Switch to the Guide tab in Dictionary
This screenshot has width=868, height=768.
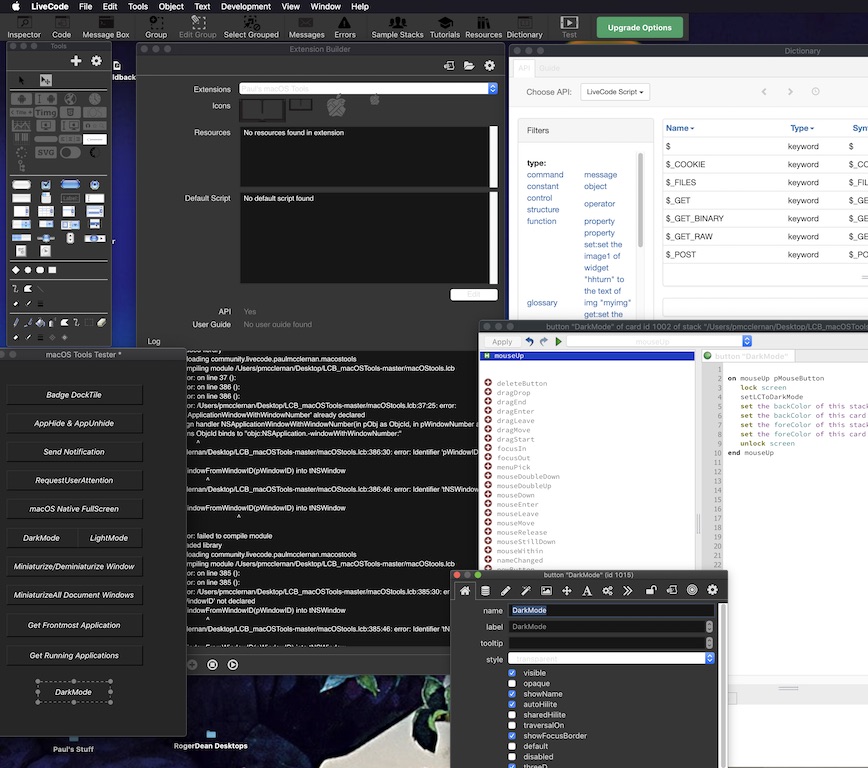pyautogui.click(x=550, y=69)
